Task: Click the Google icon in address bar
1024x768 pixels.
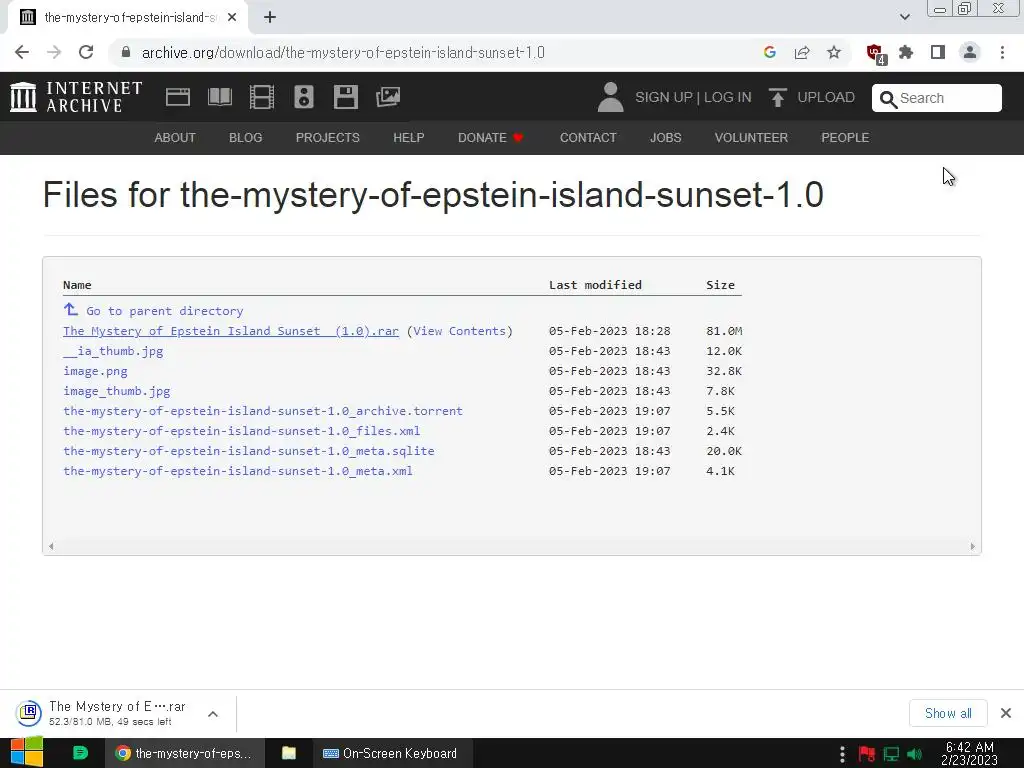Action: coord(770,52)
